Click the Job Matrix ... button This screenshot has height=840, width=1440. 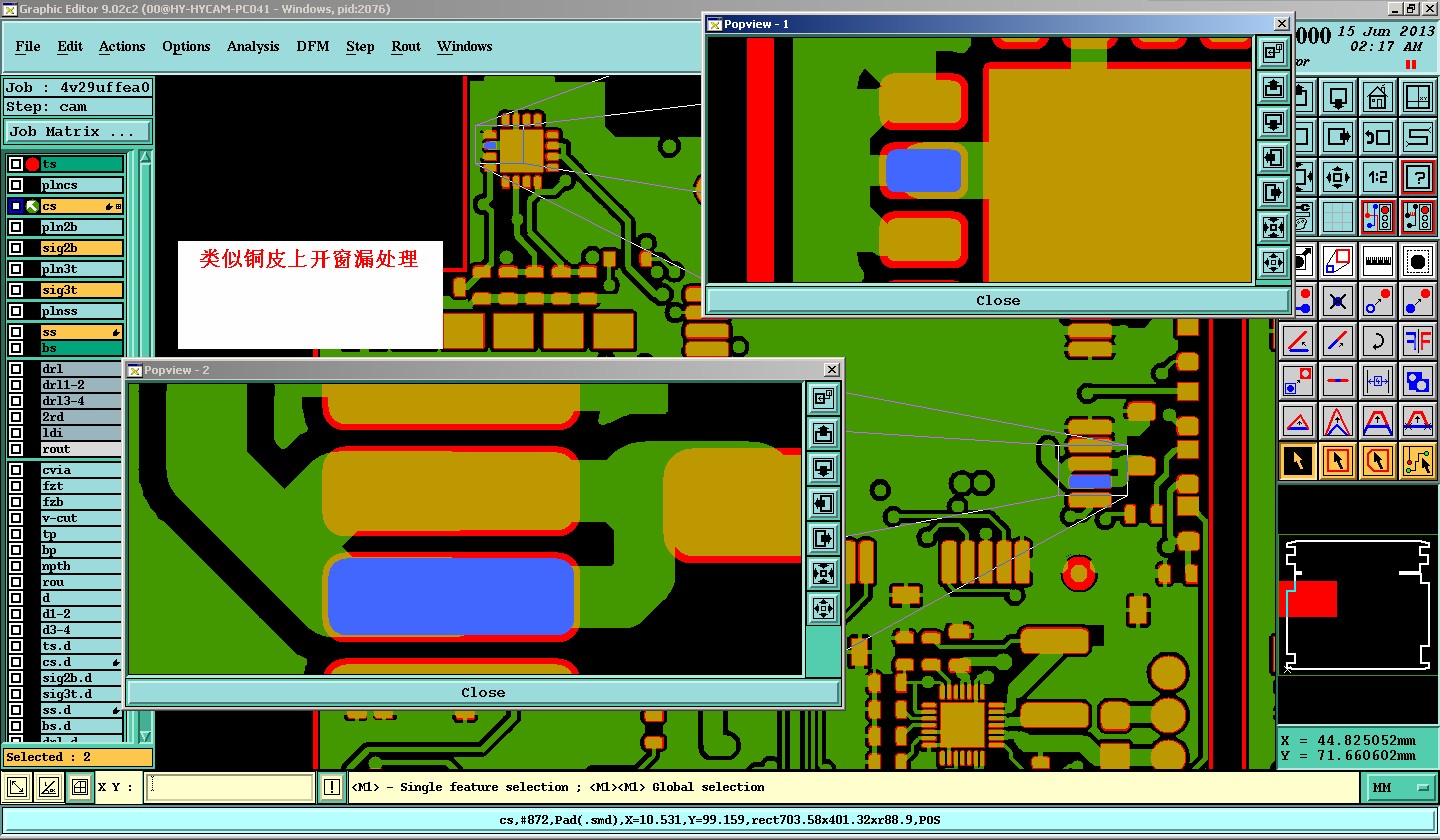[x=78, y=132]
